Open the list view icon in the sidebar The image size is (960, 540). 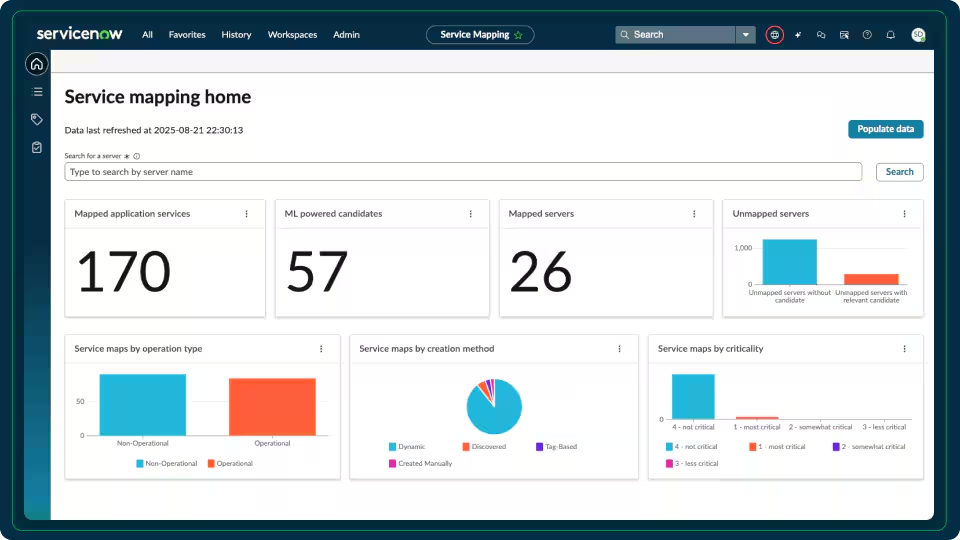[x=37, y=92]
